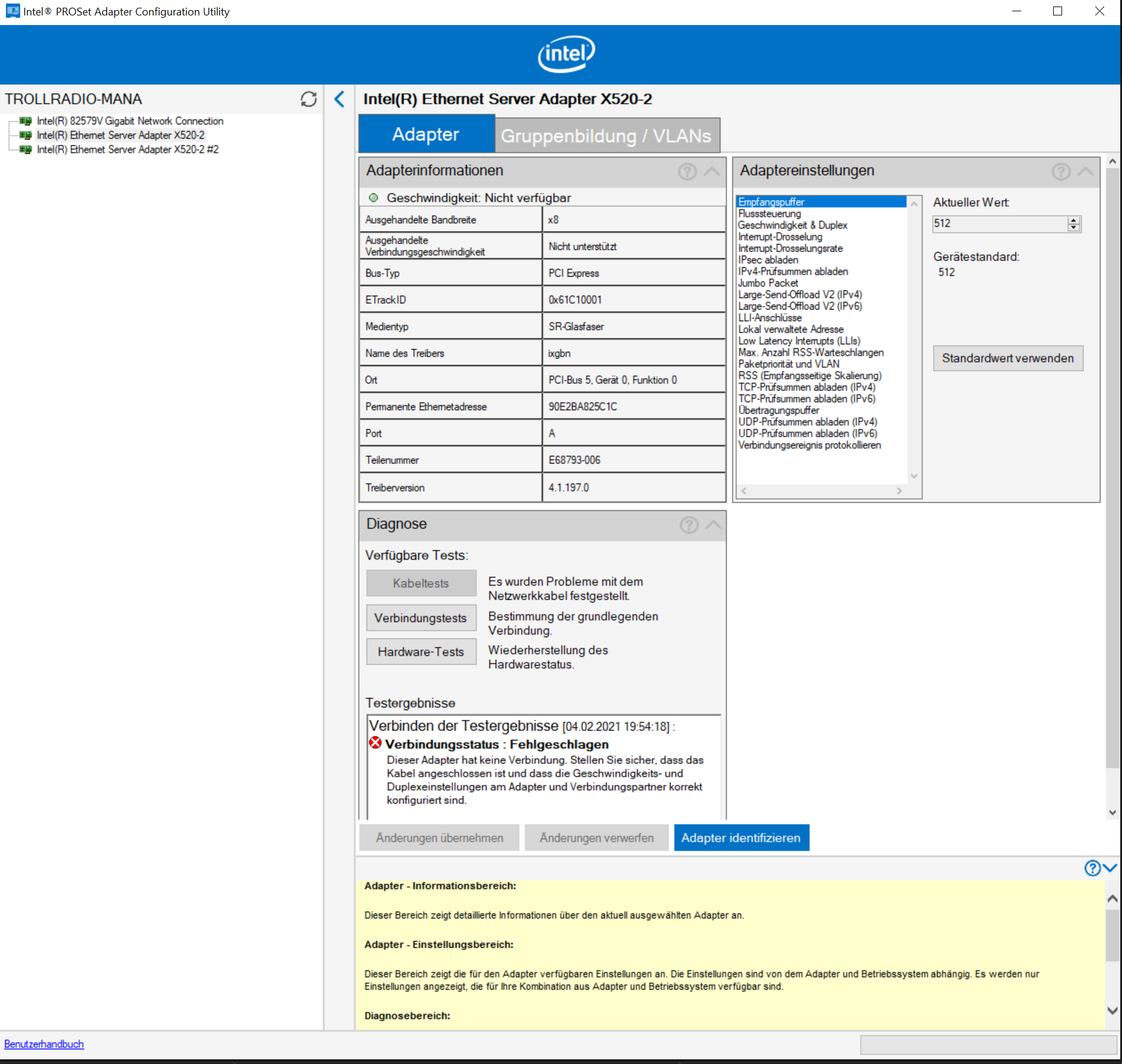Click Änderungen übernehmen button
The width and height of the screenshot is (1122, 1064).
[x=439, y=838]
